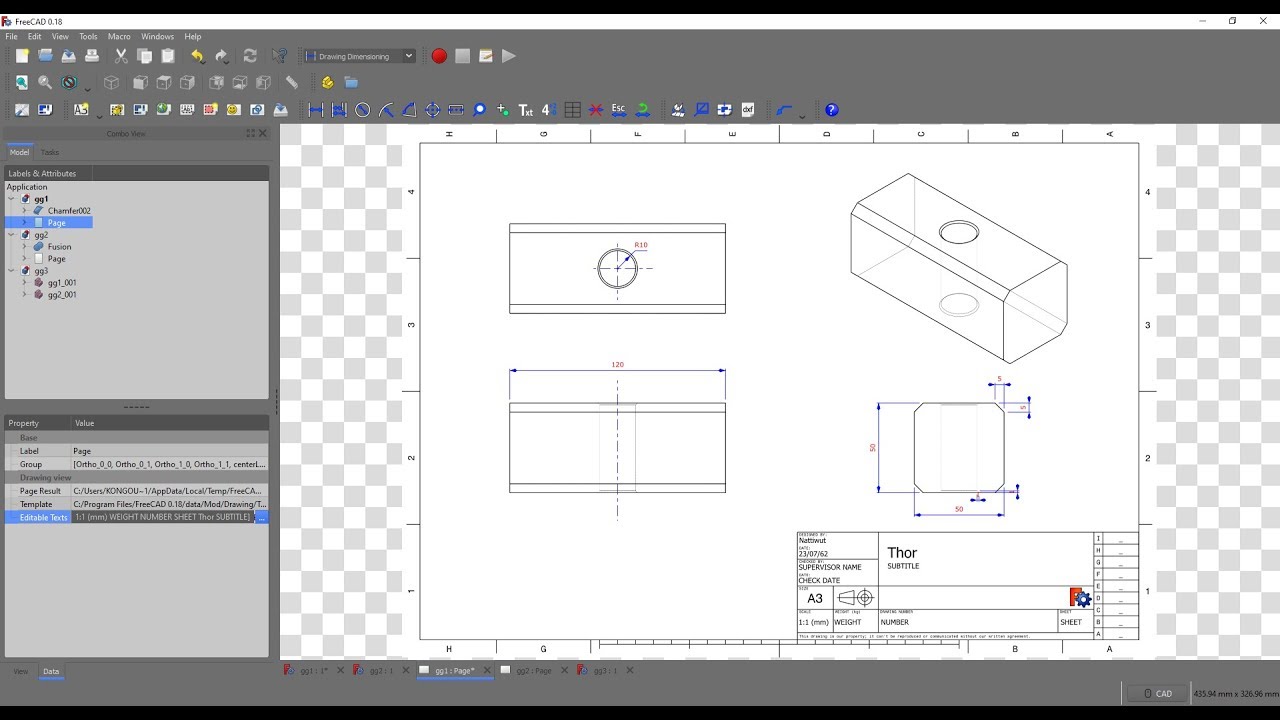
Task: Open the Edit menu
Action: pyautogui.click(x=35, y=36)
